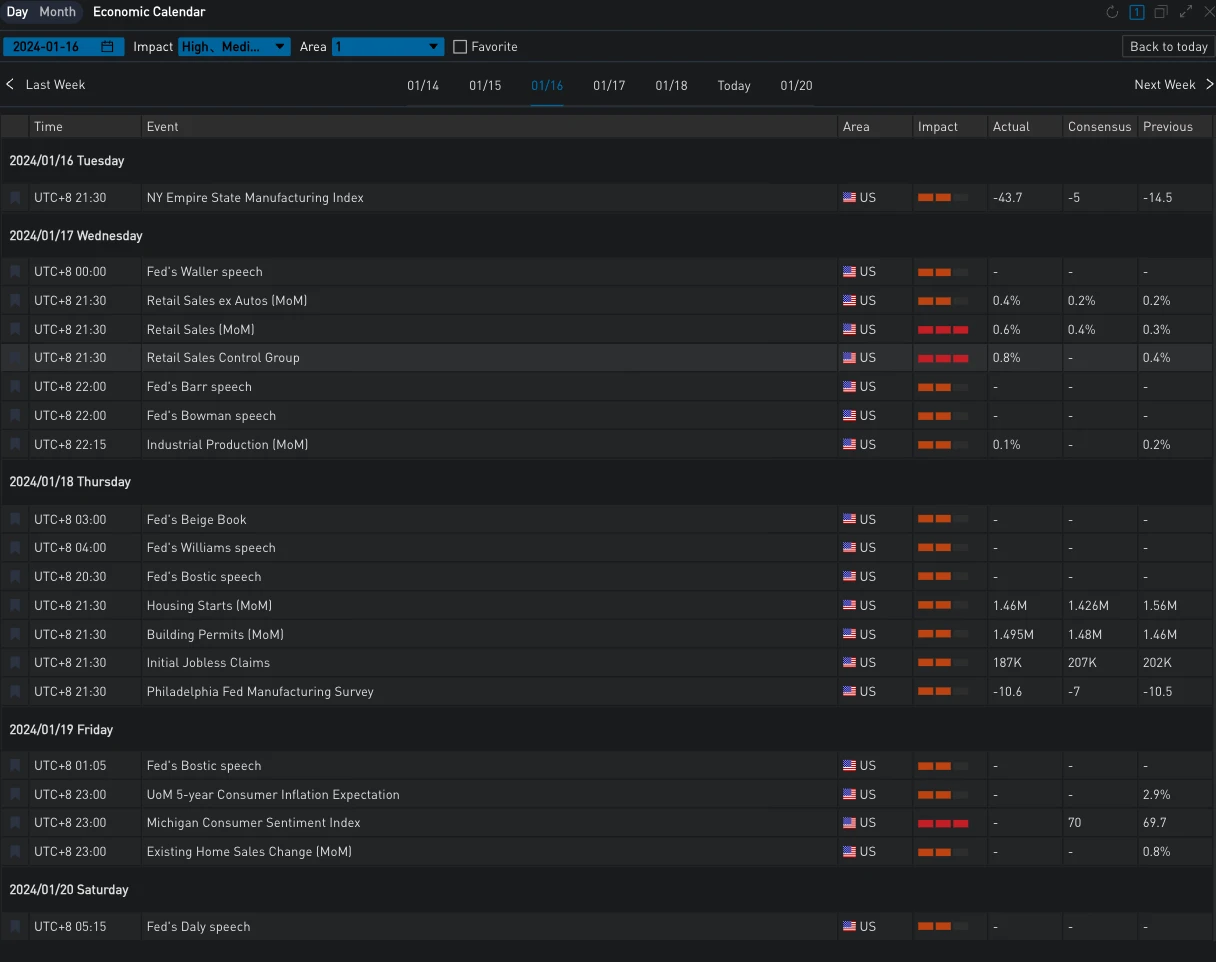Screen dimensions: 1216x962
Task: Click the Back to today button
Action: point(1168,47)
